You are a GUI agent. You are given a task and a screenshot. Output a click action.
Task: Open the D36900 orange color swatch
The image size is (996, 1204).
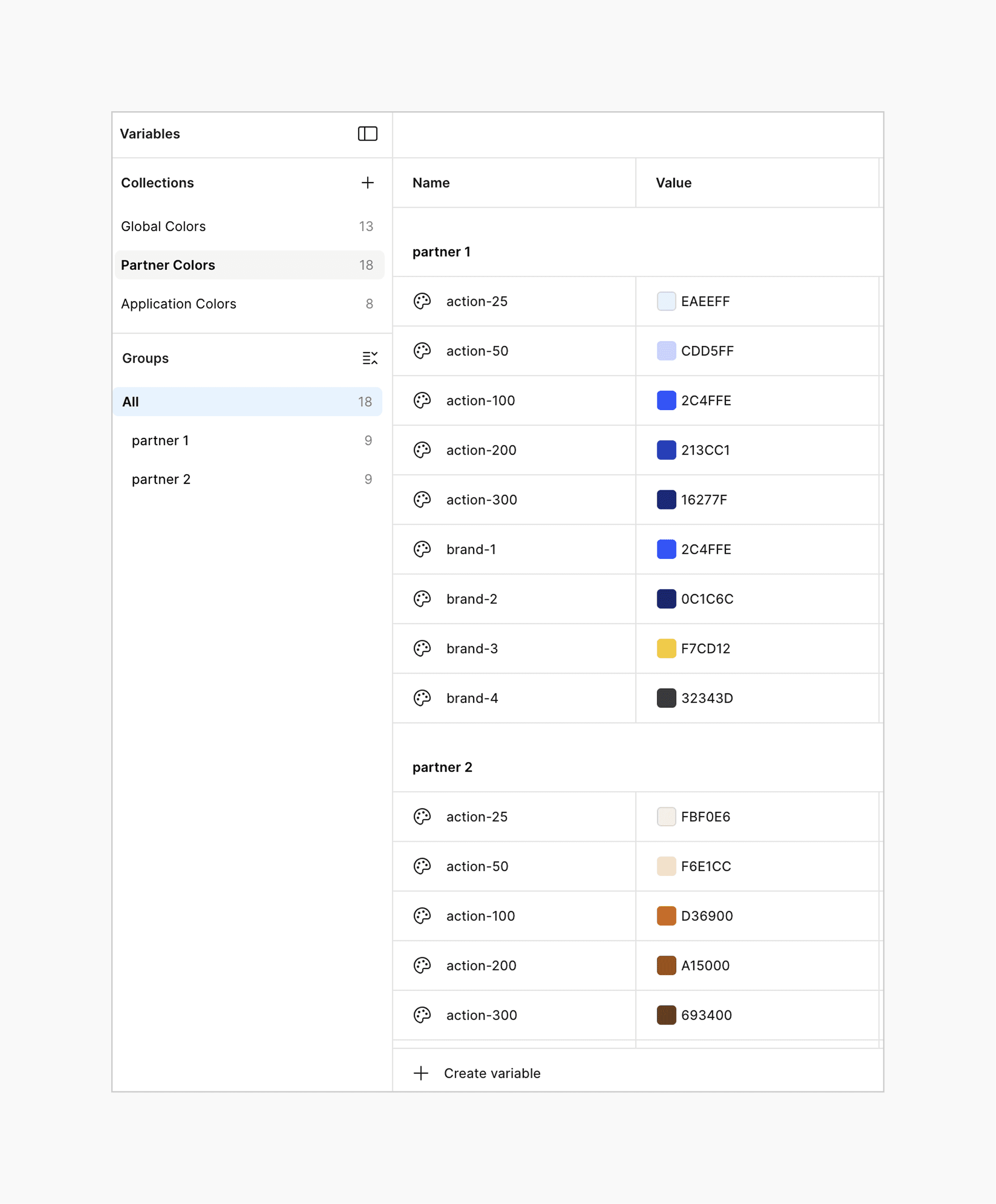click(x=666, y=916)
